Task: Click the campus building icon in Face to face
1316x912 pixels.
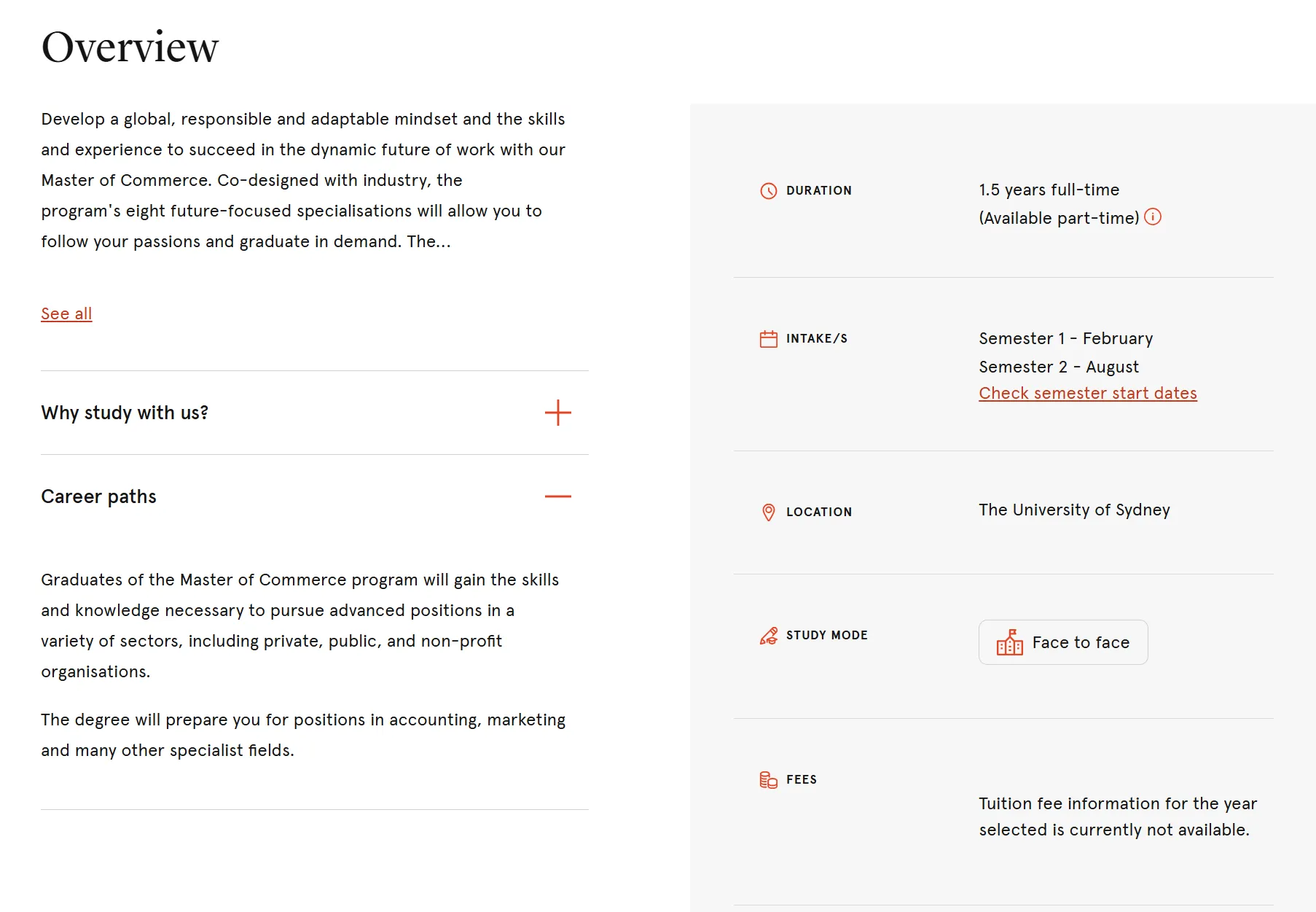Action: tap(1009, 642)
